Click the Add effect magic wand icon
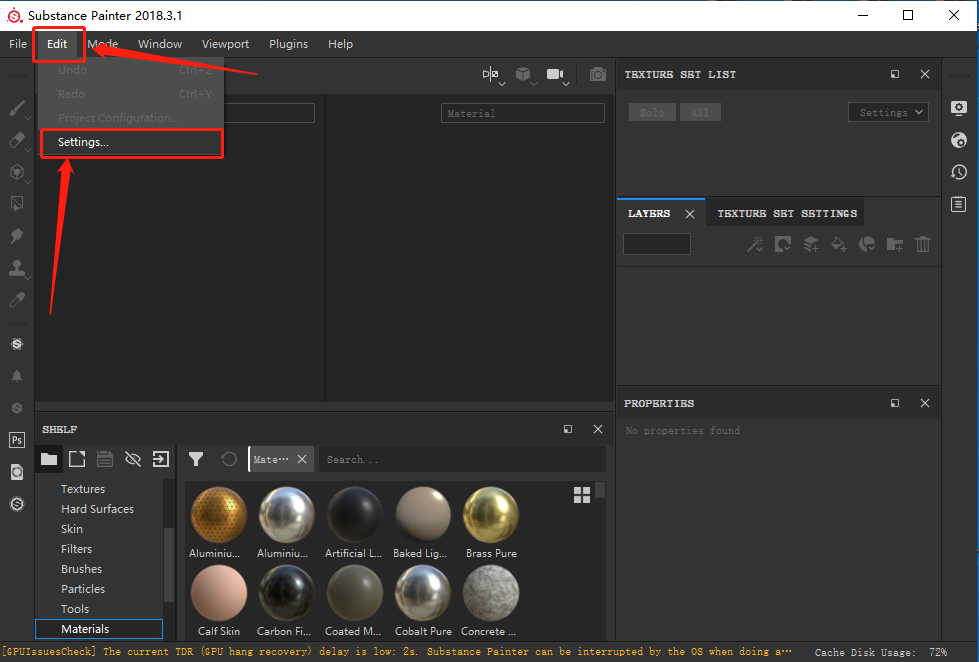Screen dimensions: 979x662 click(x=755, y=244)
